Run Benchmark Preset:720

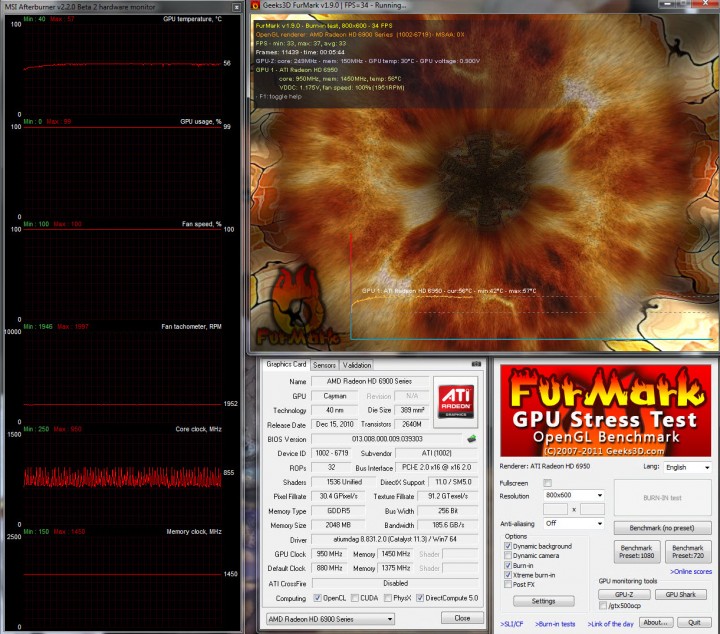click(x=688, y=552)
